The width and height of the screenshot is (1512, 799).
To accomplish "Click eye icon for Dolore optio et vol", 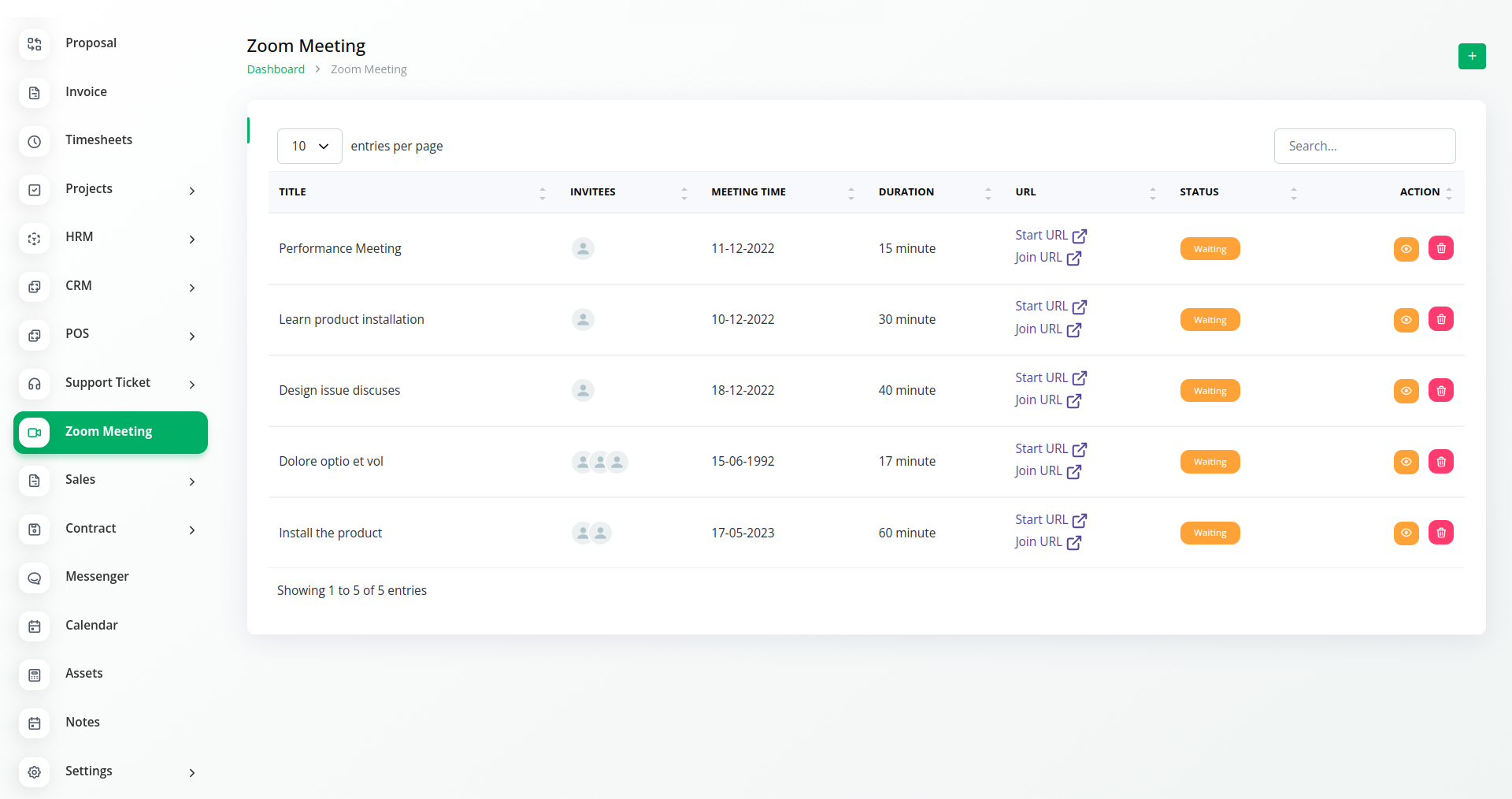I will tap(1406, 462).
